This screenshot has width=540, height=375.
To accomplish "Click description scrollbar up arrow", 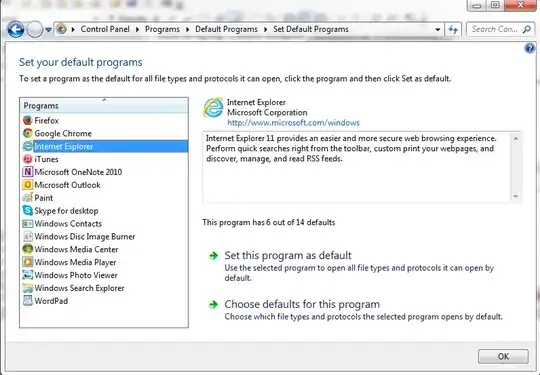I will click(x=516, y=138).
